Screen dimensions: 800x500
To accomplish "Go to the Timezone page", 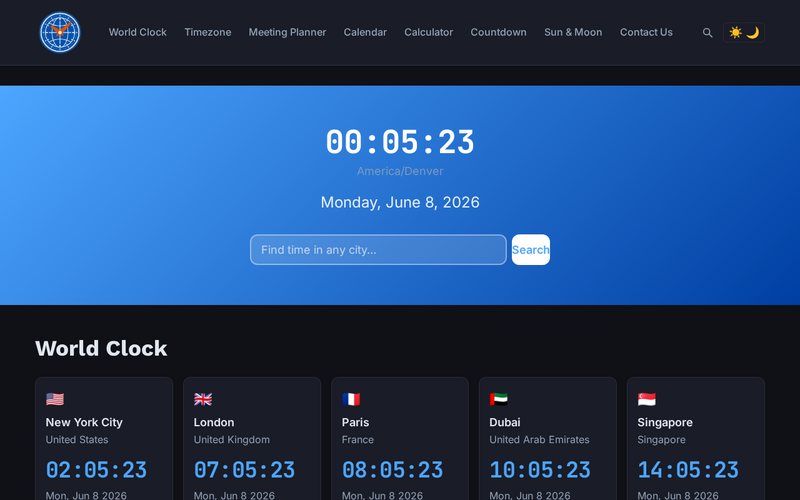I will pyautogui.click(x=208, y=32).
